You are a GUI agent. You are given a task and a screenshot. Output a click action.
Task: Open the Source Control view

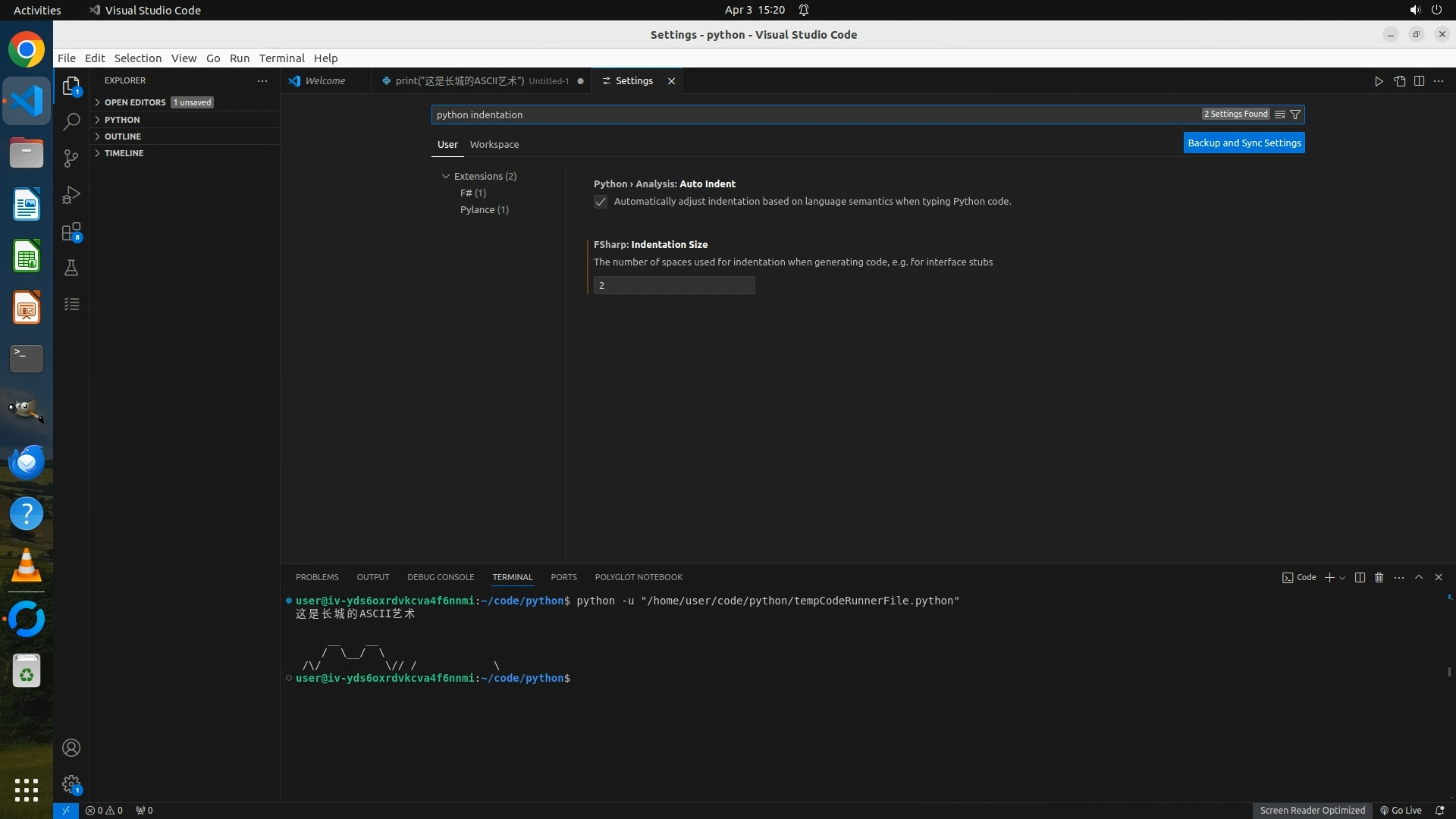point(71,158)
